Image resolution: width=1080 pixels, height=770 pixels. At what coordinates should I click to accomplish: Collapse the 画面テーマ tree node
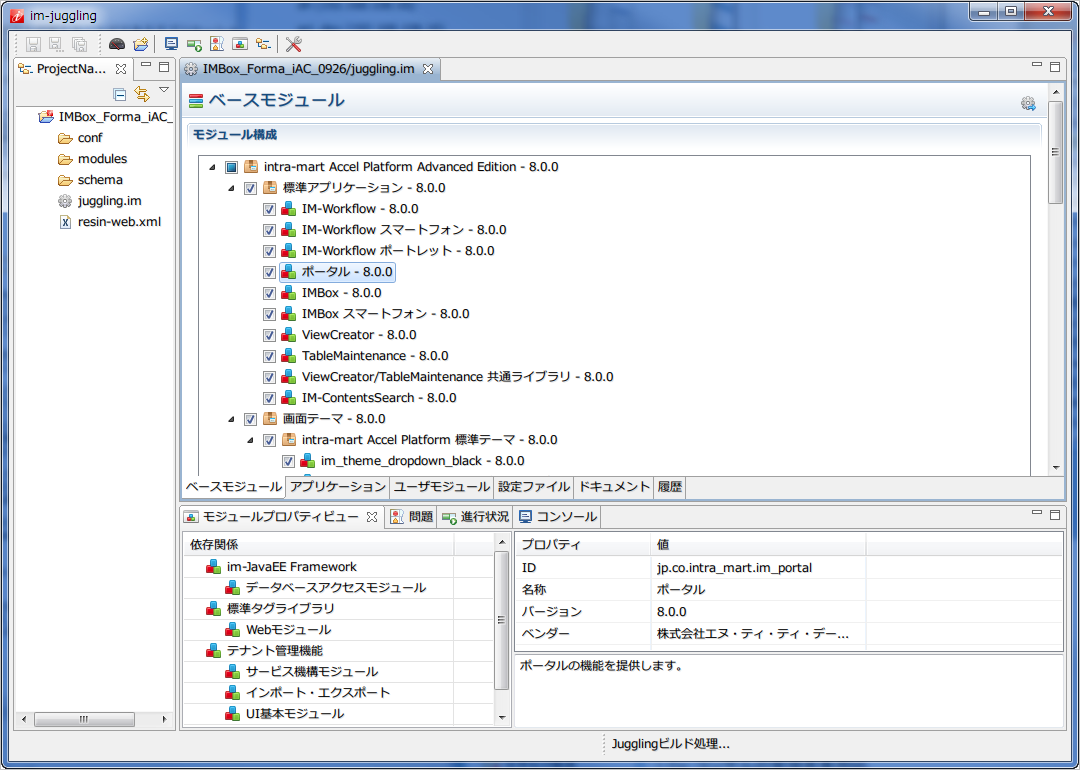[x=232, y=419]
